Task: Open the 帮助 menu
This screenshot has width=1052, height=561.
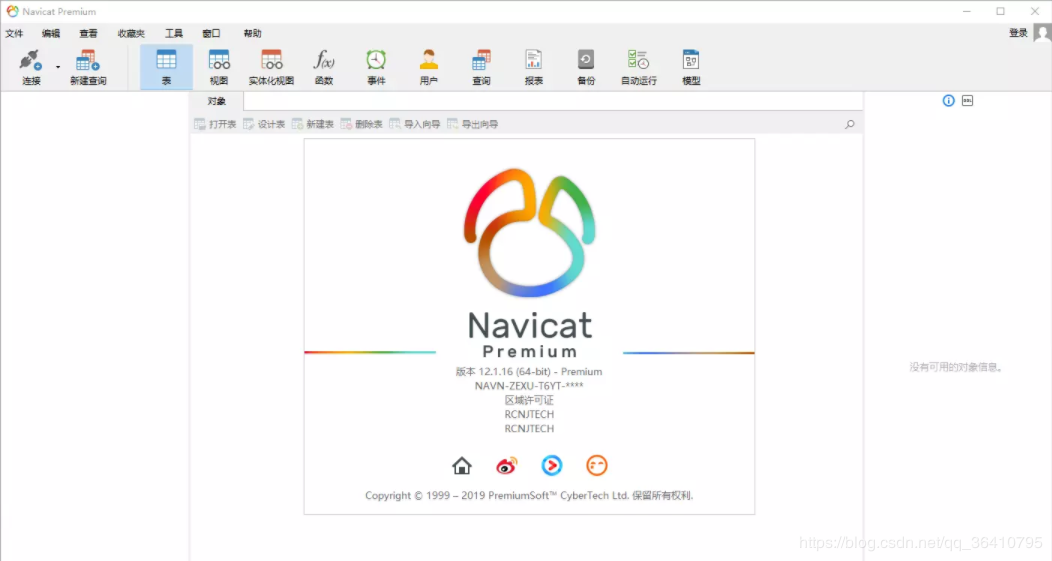Action: coord(252,34)
